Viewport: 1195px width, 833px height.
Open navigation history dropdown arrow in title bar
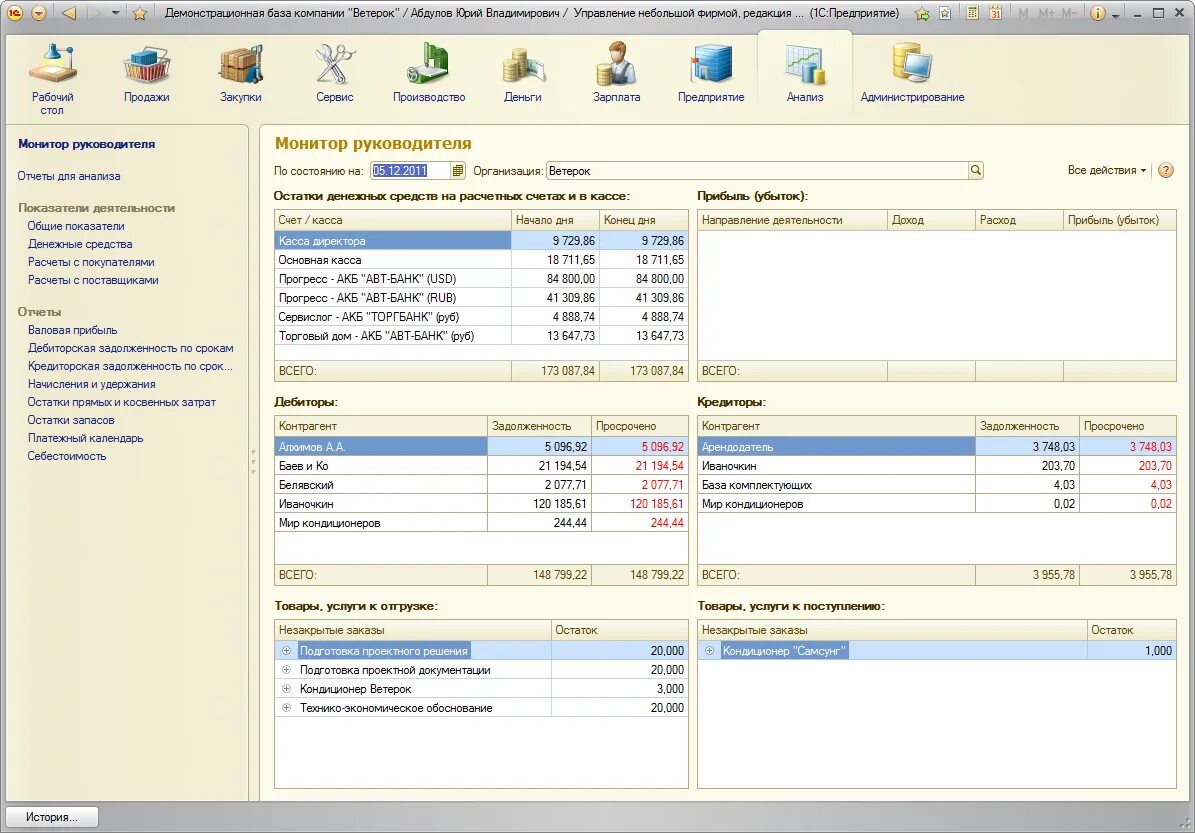click(x=115, y=13)
